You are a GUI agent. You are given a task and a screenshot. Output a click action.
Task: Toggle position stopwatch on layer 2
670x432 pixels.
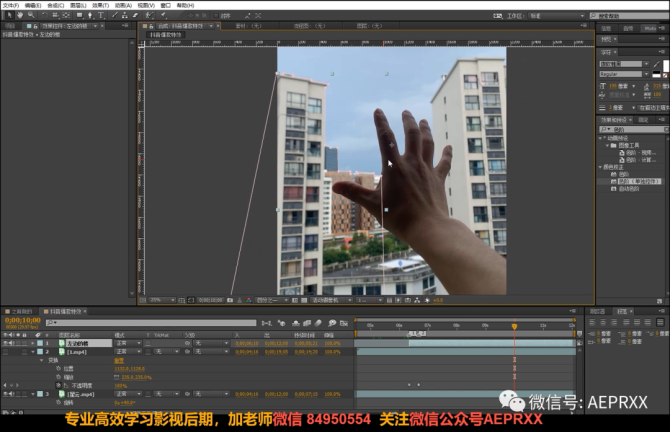click(59, 368)
